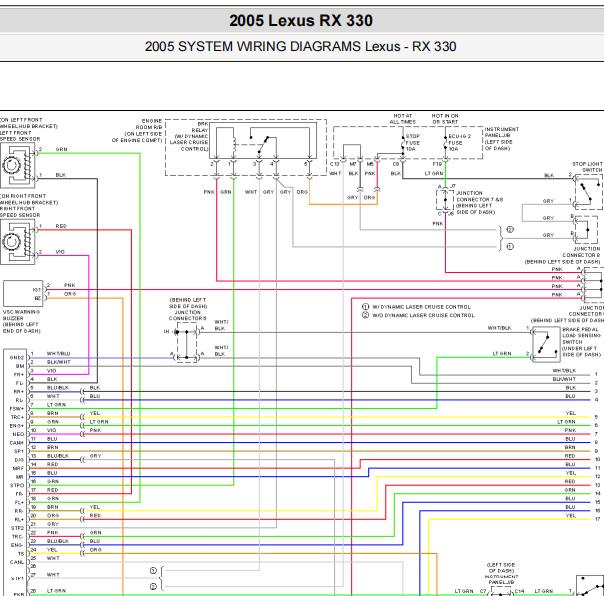Click the 'C13' connector label
The width and height of the screenshot is (604, 596).
click(335, 164)
